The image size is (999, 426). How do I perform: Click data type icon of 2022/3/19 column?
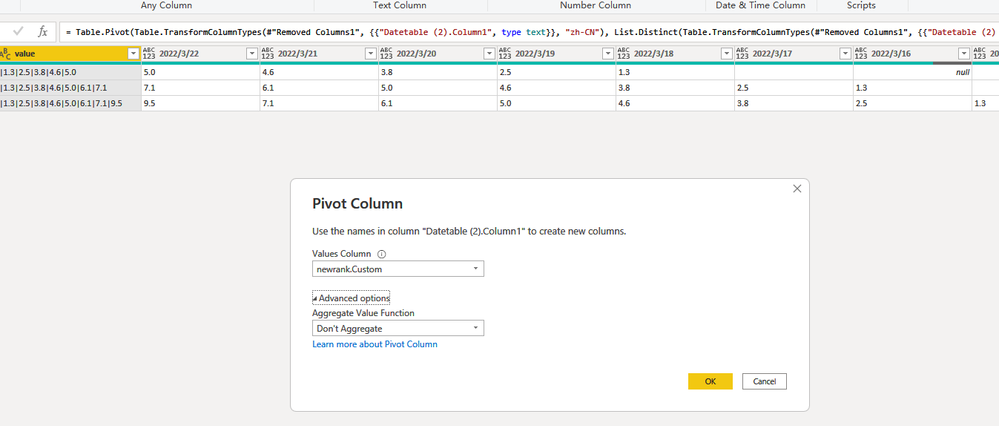pos(505,53)
